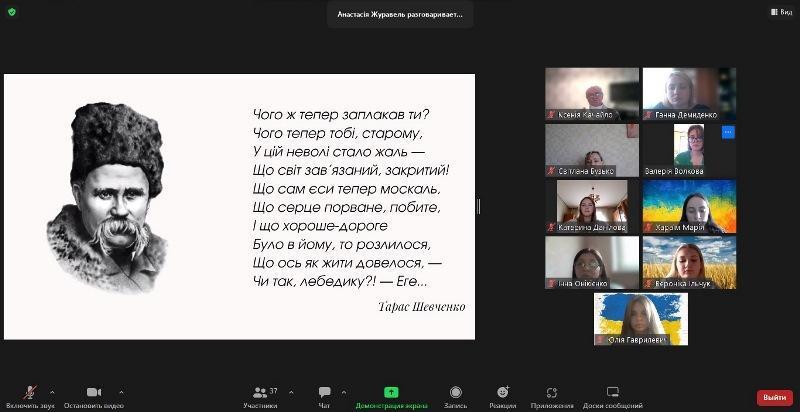The height and width of the screenshot is (412, 800).
Task: Expand video options arrow beside camera icon
Action: coord(122,392)
